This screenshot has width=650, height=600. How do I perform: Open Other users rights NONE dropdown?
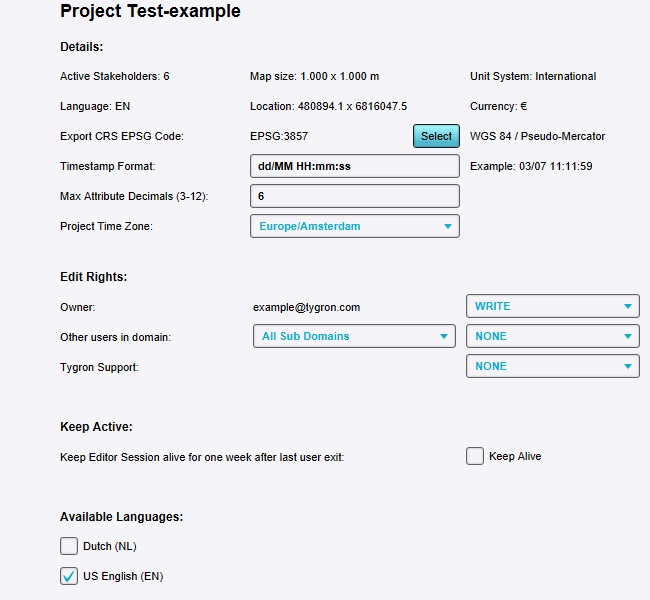tap(552, 336)
